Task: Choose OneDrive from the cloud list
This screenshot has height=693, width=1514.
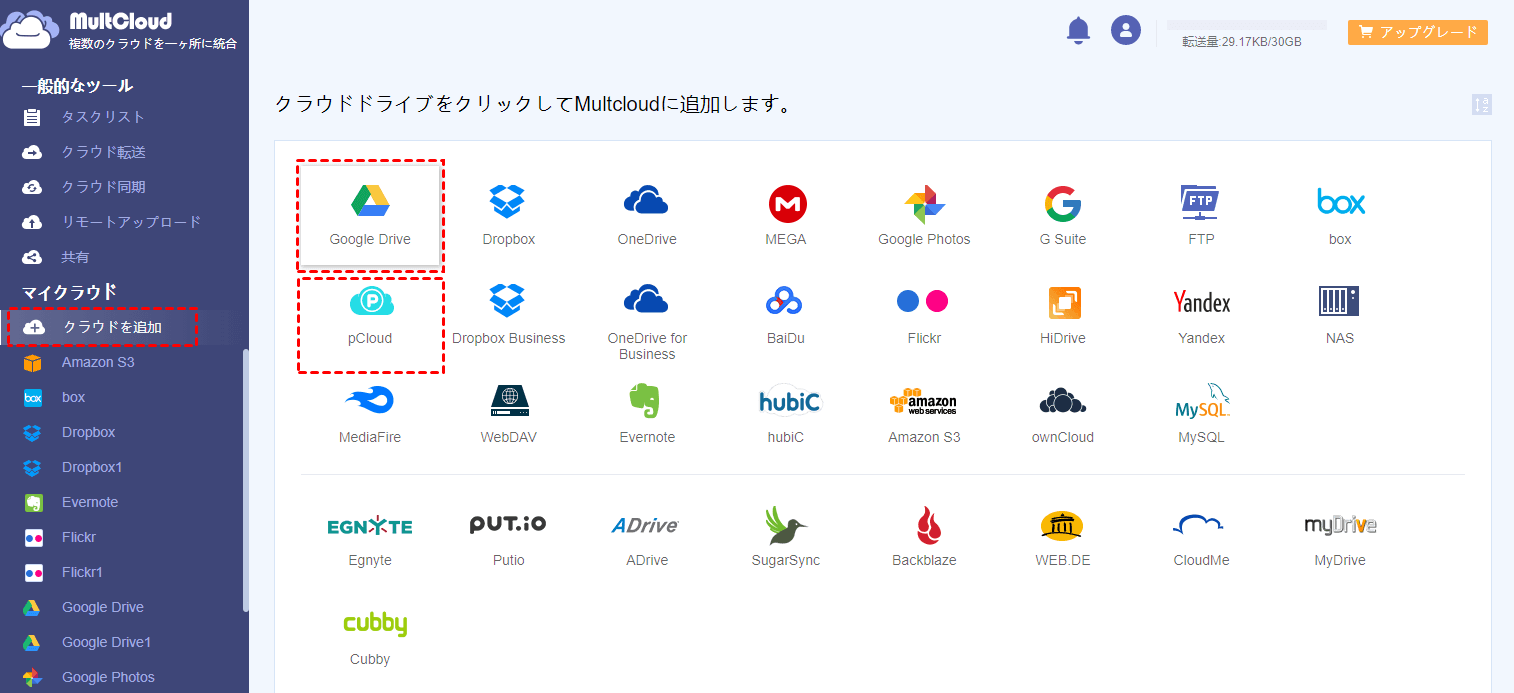Action: coord(647,216)
